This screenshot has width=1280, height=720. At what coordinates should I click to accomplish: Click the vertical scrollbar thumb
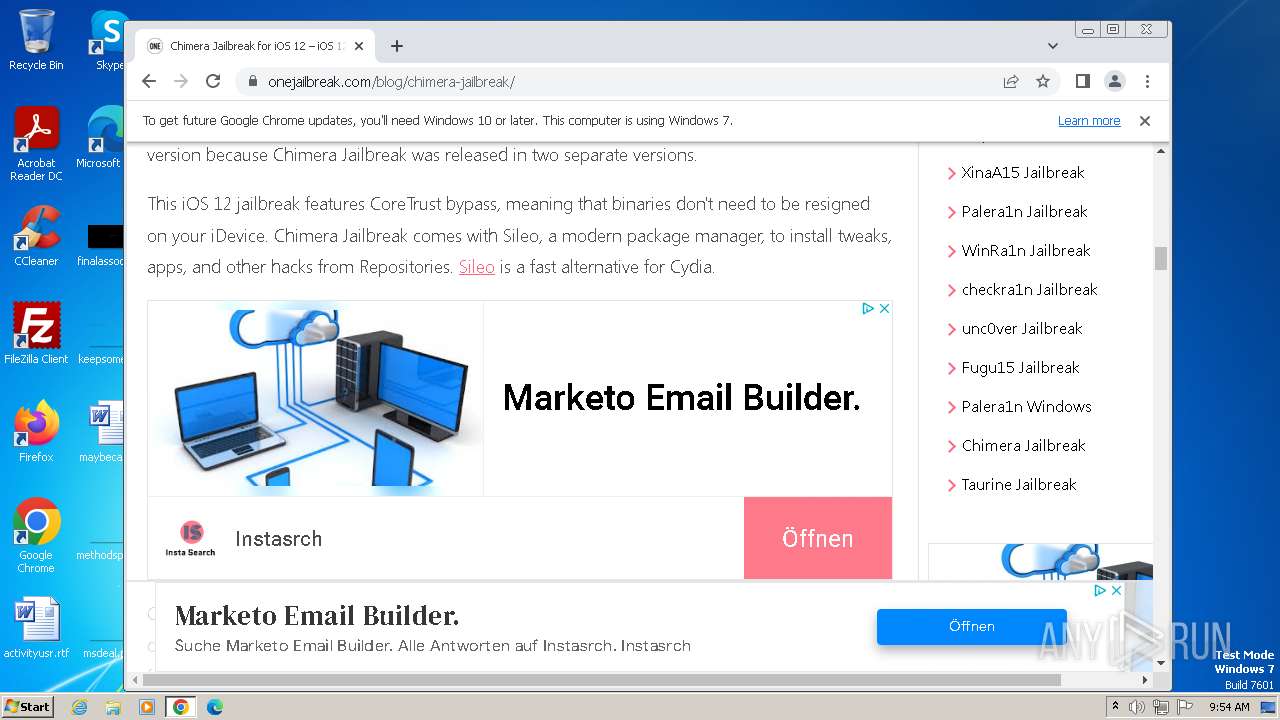[x=1160, y=258]
